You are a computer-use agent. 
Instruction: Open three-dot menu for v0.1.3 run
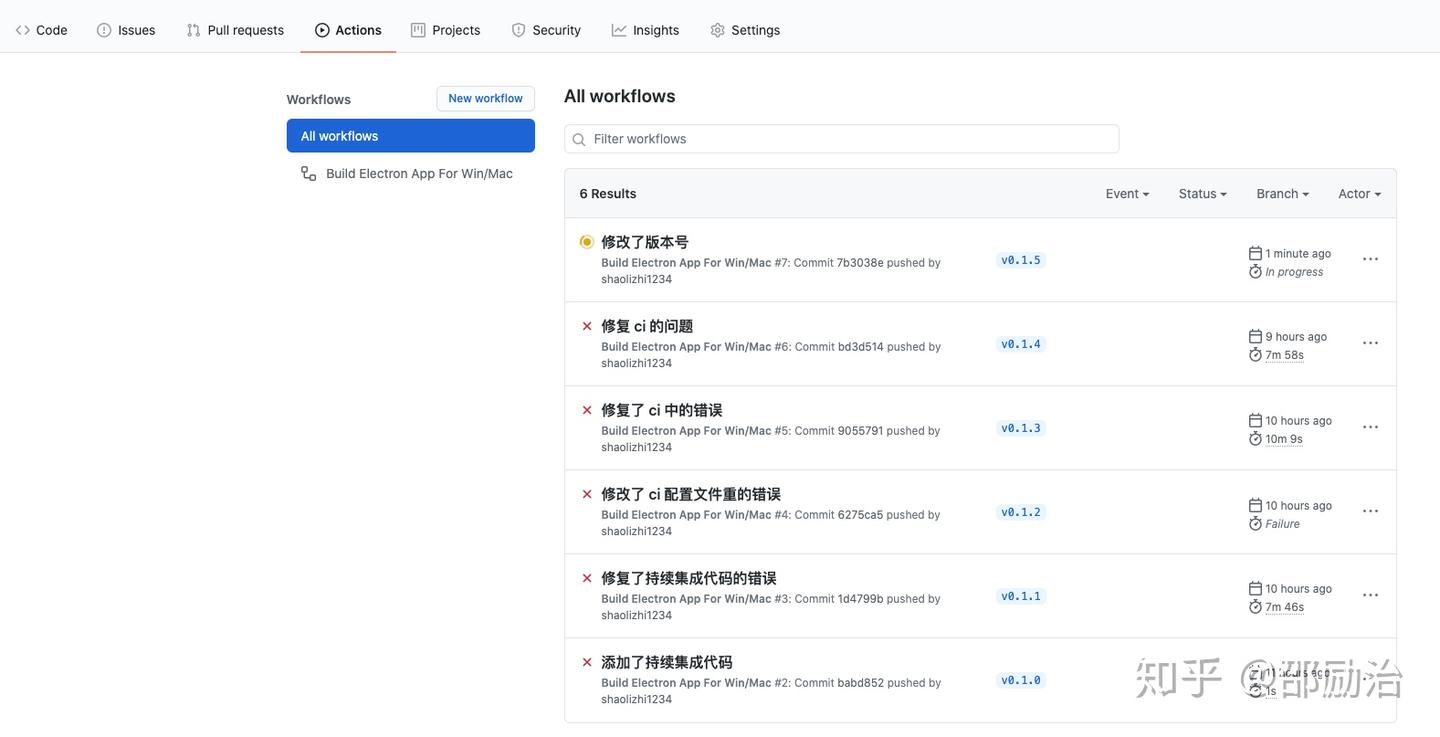click(1370, 427)
